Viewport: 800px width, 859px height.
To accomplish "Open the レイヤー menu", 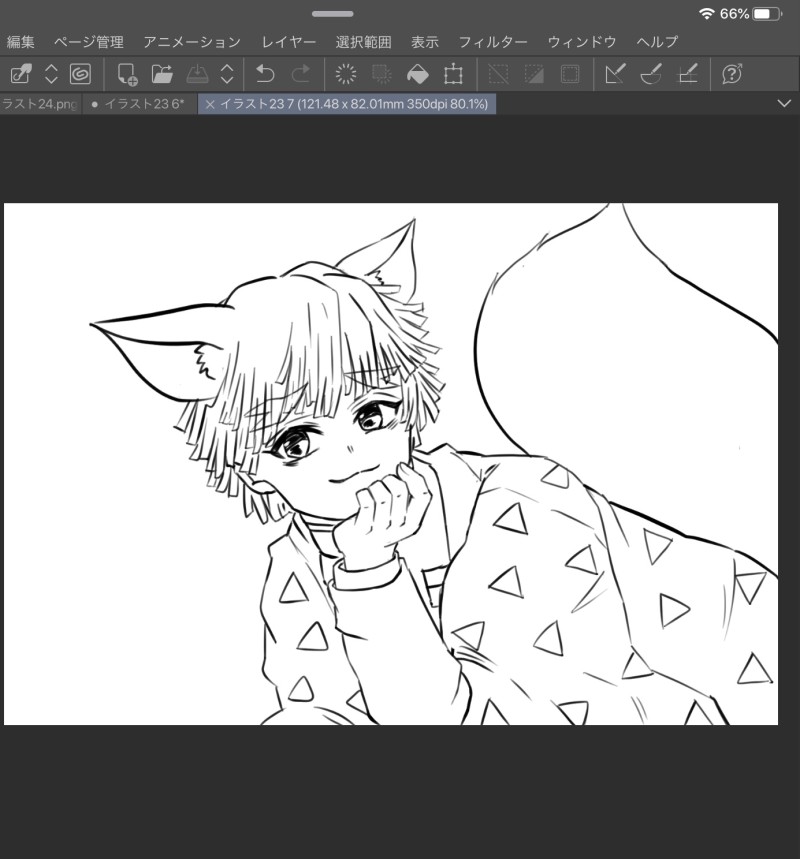I will [x=289, y=42].
